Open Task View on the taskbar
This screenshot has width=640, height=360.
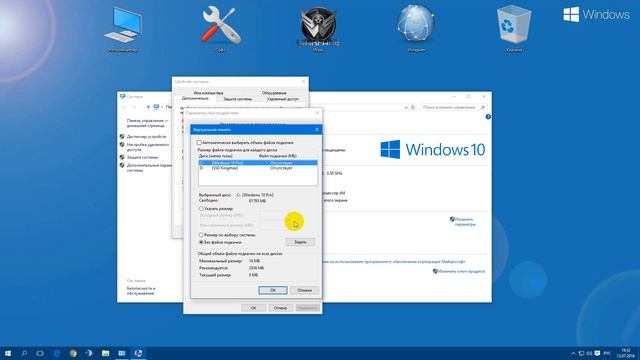(40, 353)
